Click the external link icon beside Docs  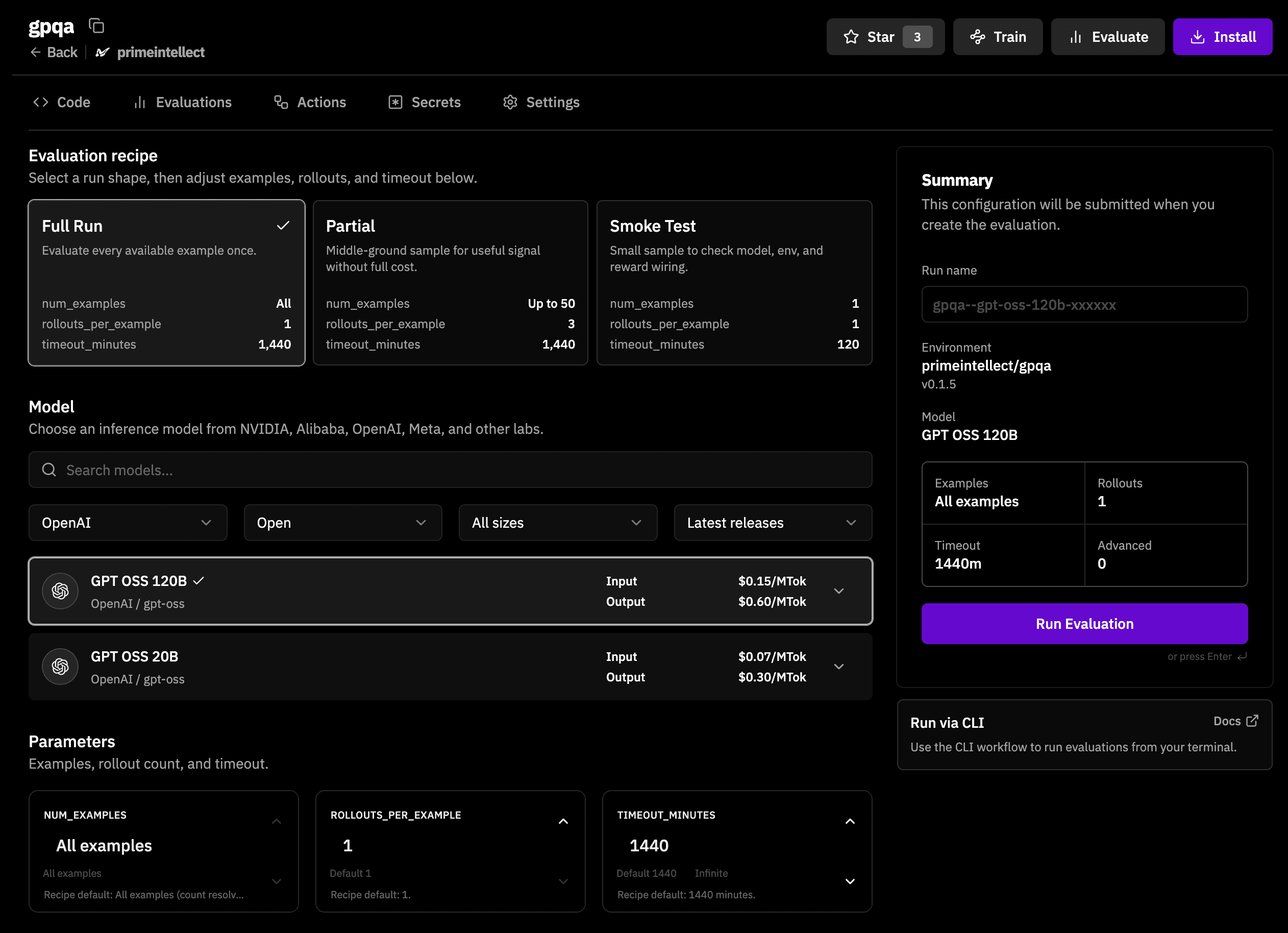[x=1252, y=721]
